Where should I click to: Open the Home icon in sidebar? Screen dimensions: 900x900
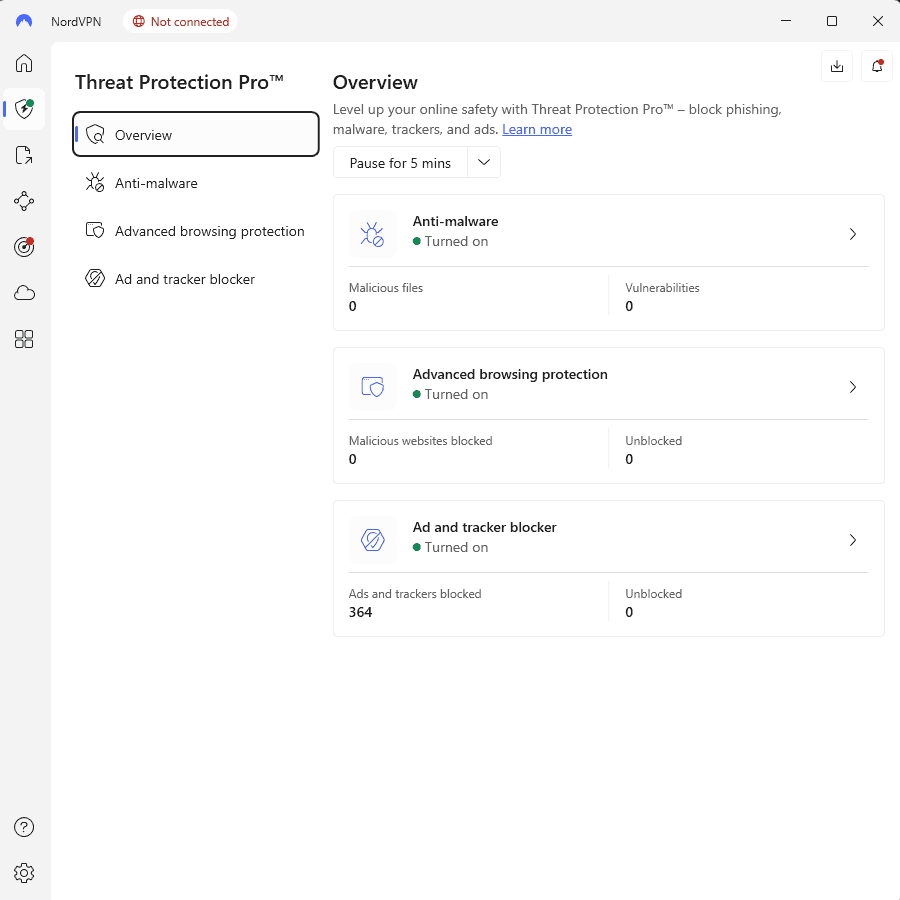[x=24, y=63]
